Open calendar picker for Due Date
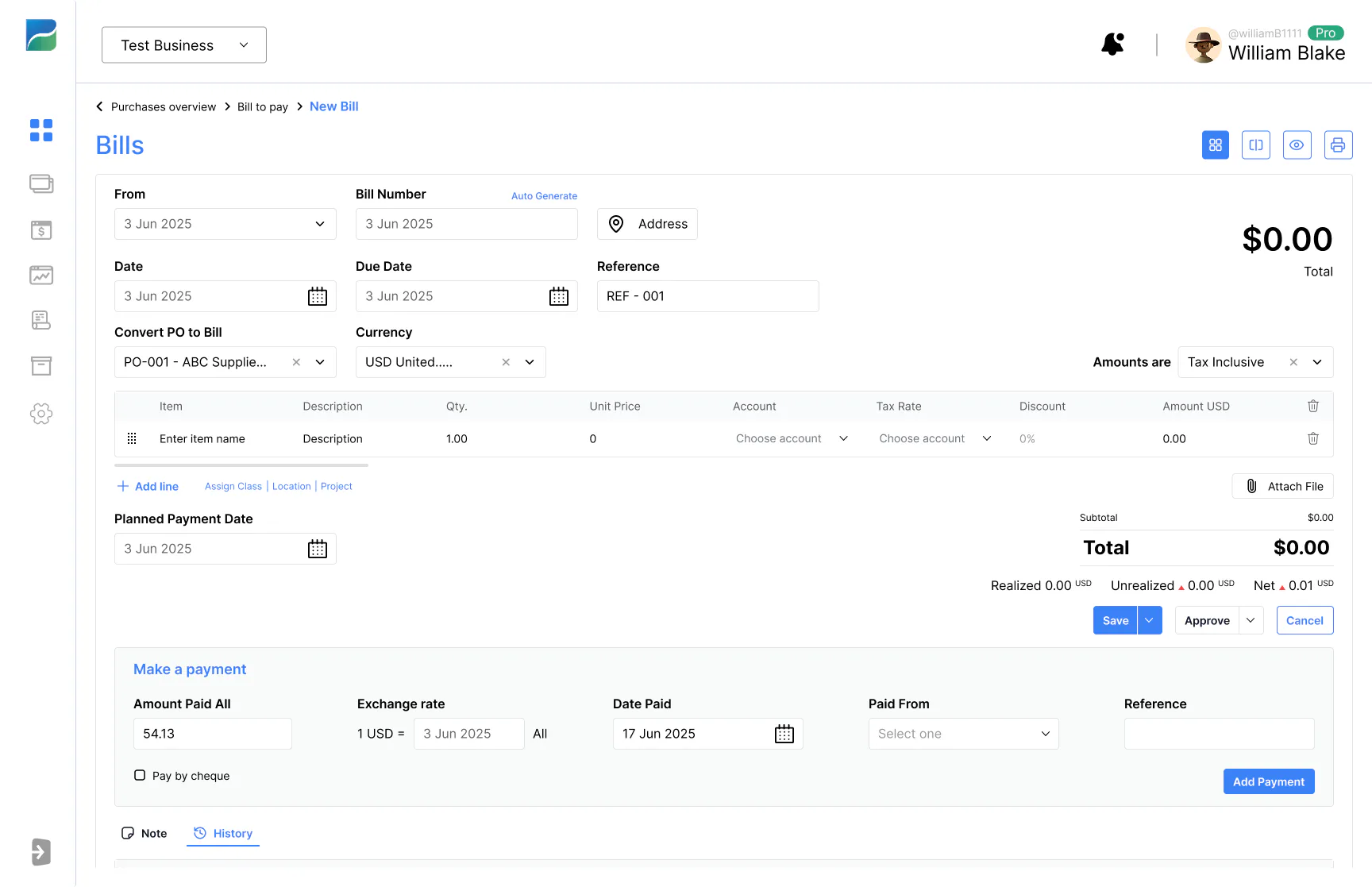 point(559,296)
